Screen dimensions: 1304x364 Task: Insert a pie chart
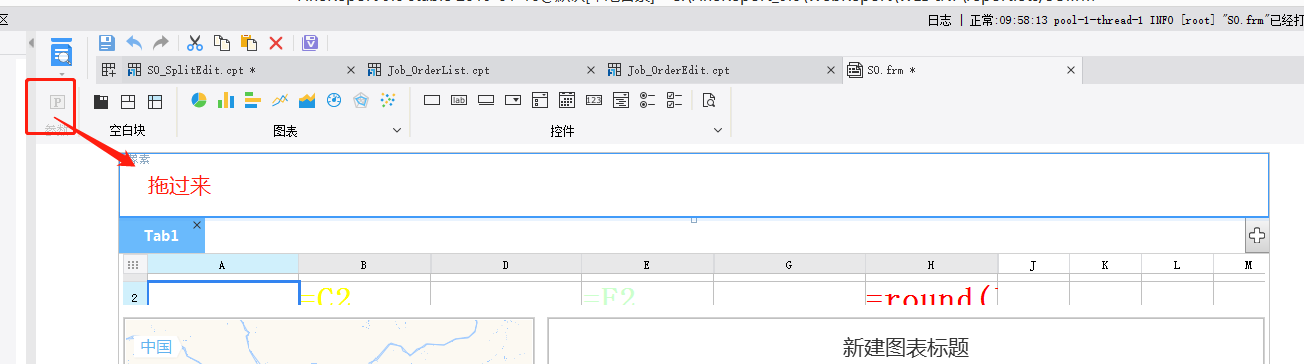[x=199, y=100]
